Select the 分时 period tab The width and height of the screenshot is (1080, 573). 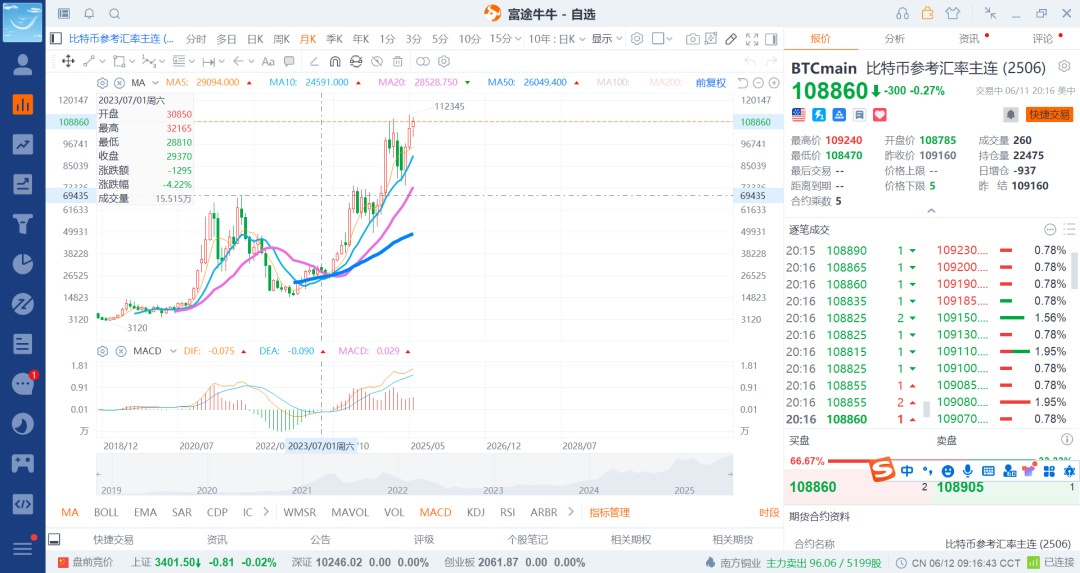(196, 39)
